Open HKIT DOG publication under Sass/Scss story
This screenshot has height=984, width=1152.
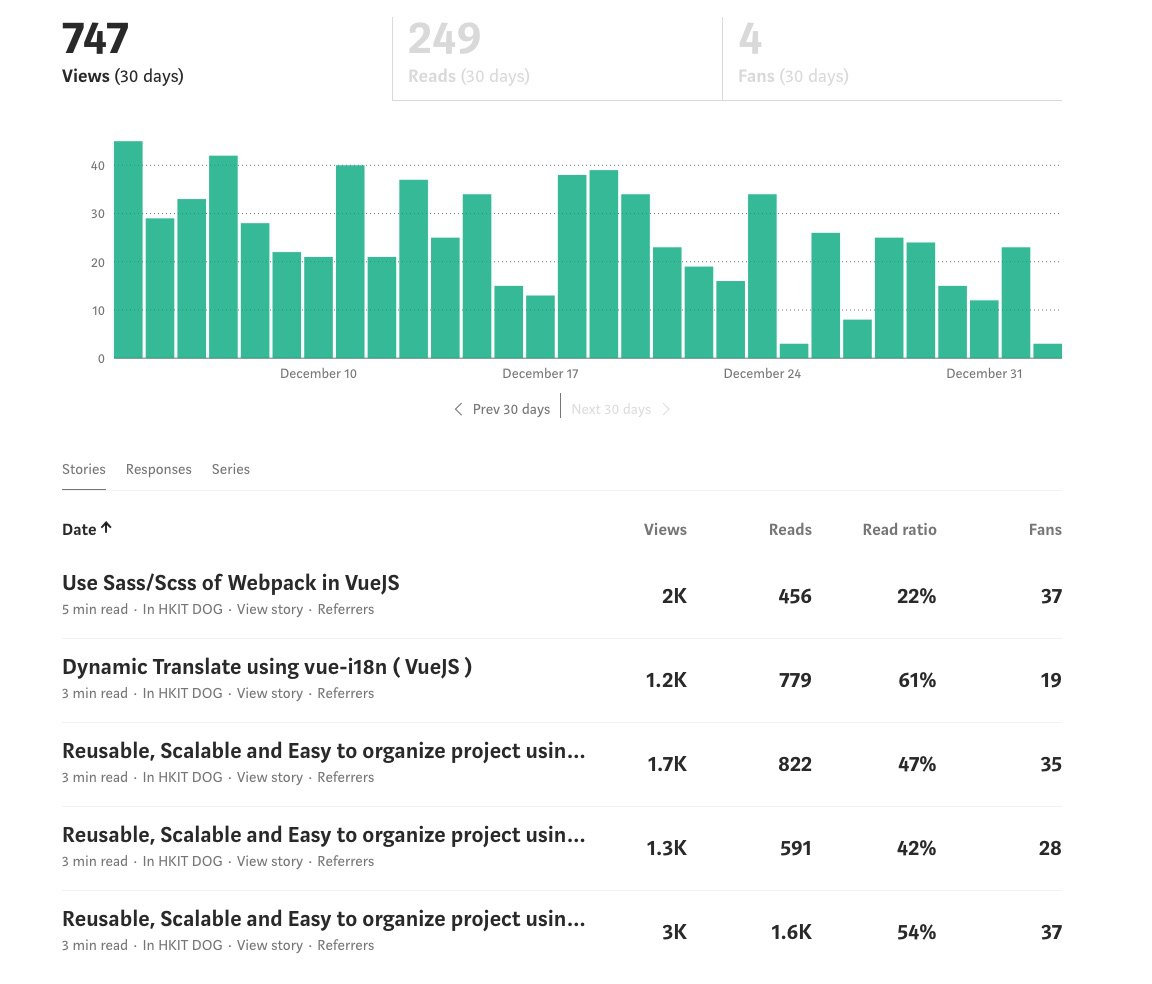tap(182, 609)
